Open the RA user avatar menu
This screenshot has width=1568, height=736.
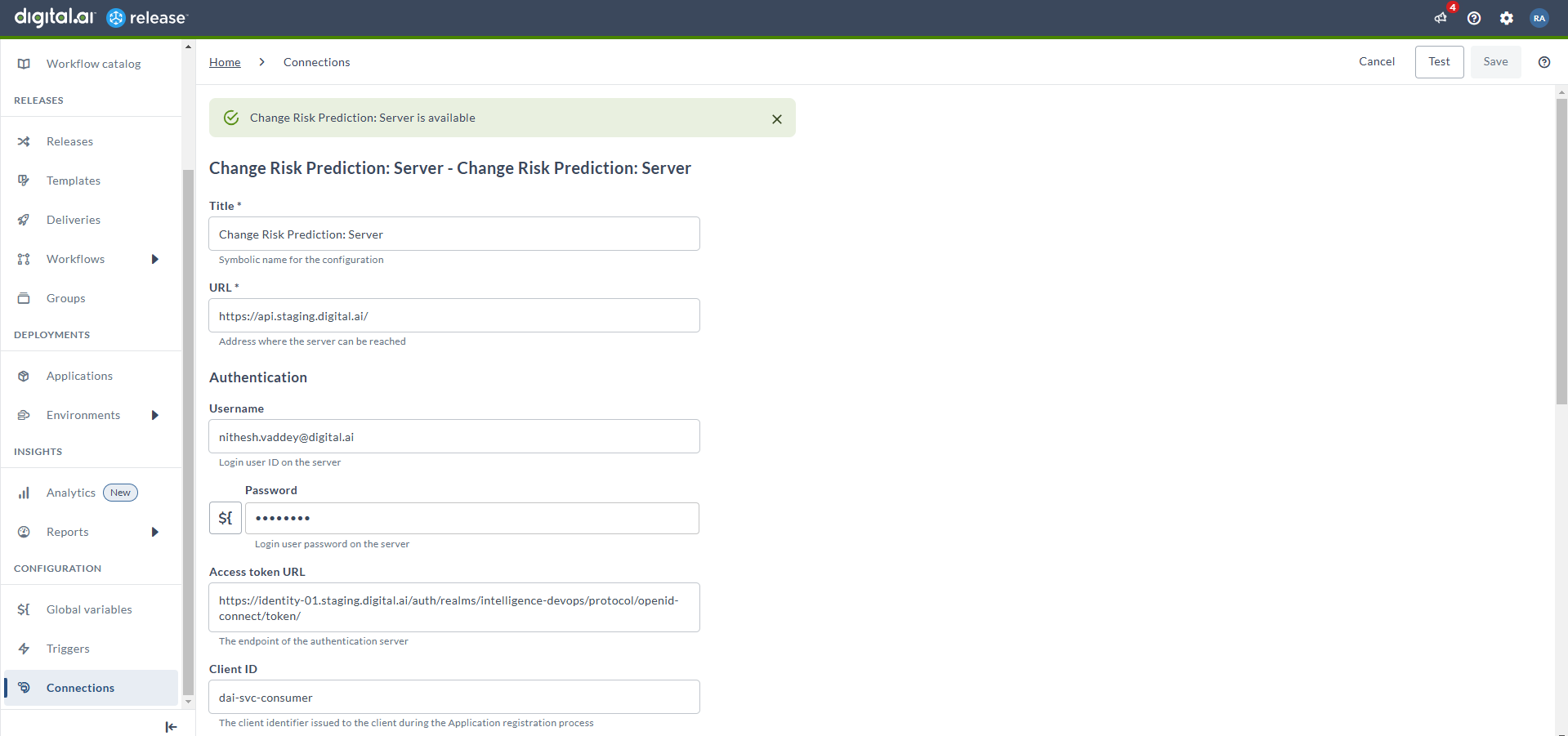[x=1539, y=18]
